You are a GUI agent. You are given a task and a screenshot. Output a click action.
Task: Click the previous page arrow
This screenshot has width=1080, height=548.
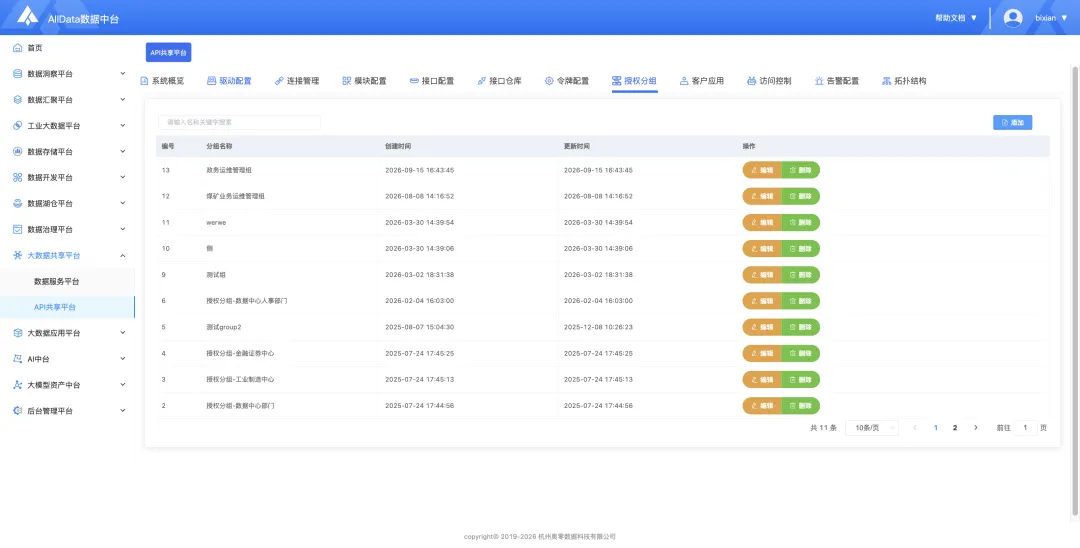(x=915, y=428)
